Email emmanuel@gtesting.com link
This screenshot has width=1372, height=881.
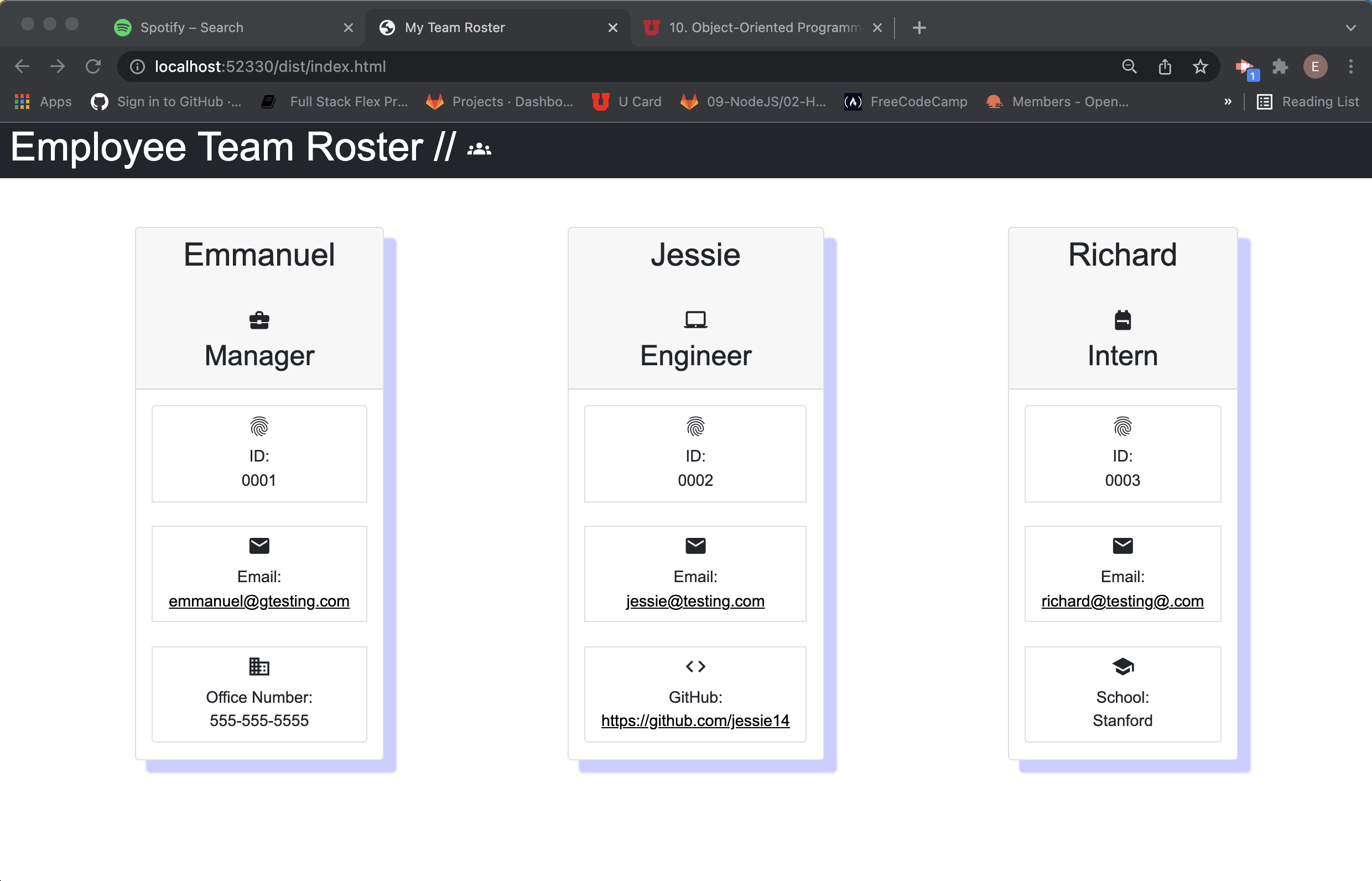(x=259, y=601)
